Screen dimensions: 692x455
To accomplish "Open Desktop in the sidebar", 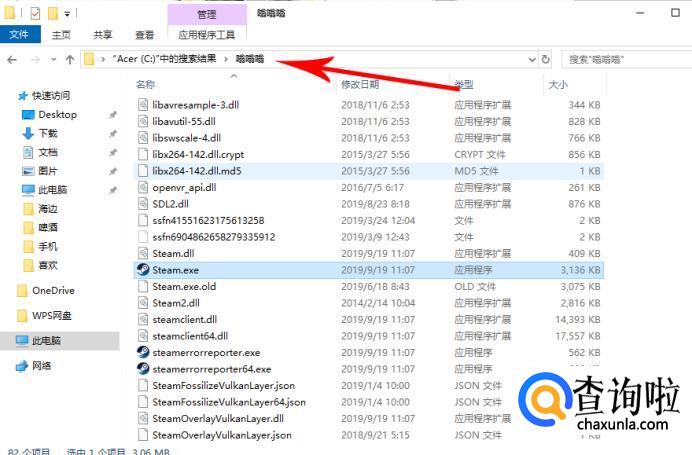I will point(49,115).
